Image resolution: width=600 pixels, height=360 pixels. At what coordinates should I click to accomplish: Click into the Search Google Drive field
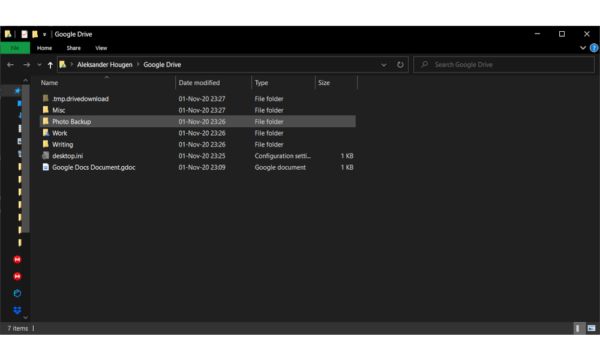coord(504,65)
